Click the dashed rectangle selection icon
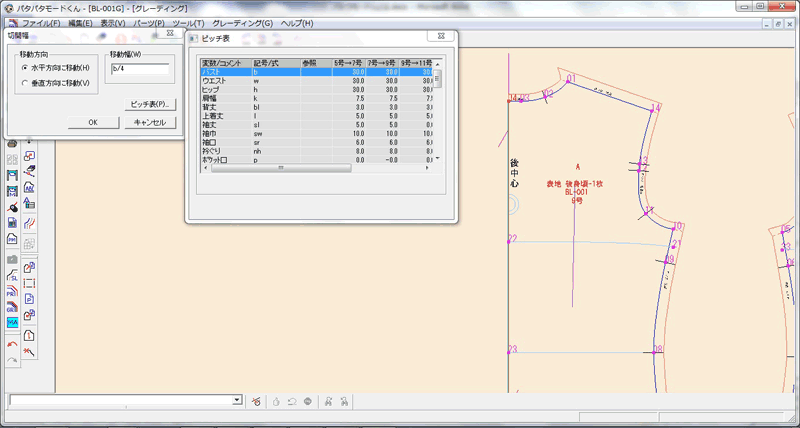The height and width of the screenshot is (428, 800). pos(29,283)
